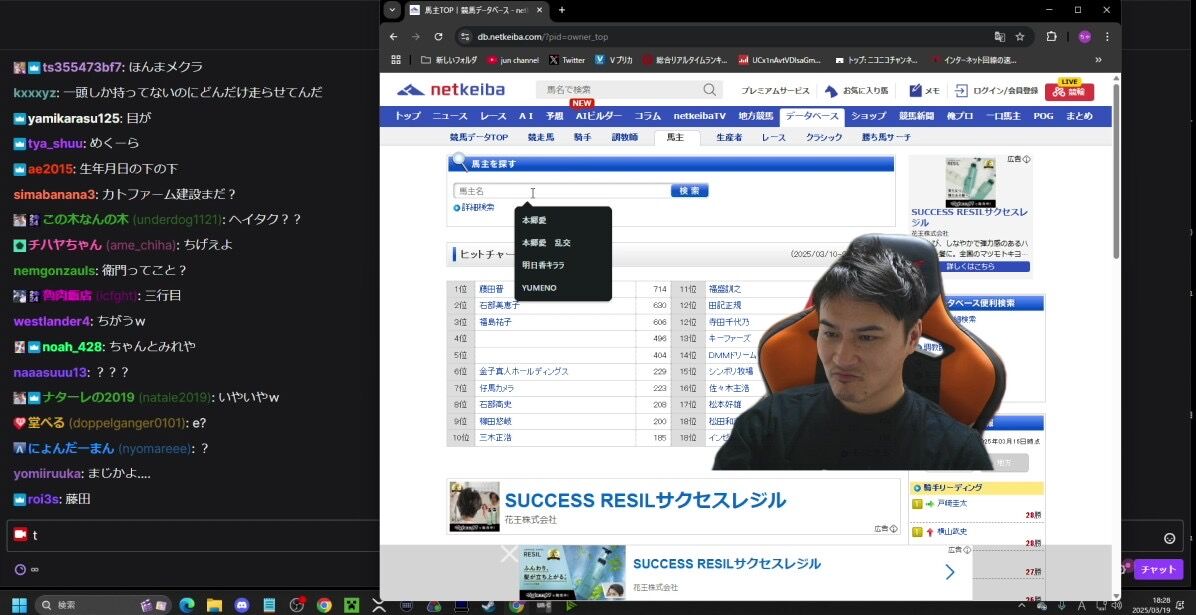Screen dimensions: 1196x615
Task: Reload the netkeiba page
Action: tap(438, 37)
